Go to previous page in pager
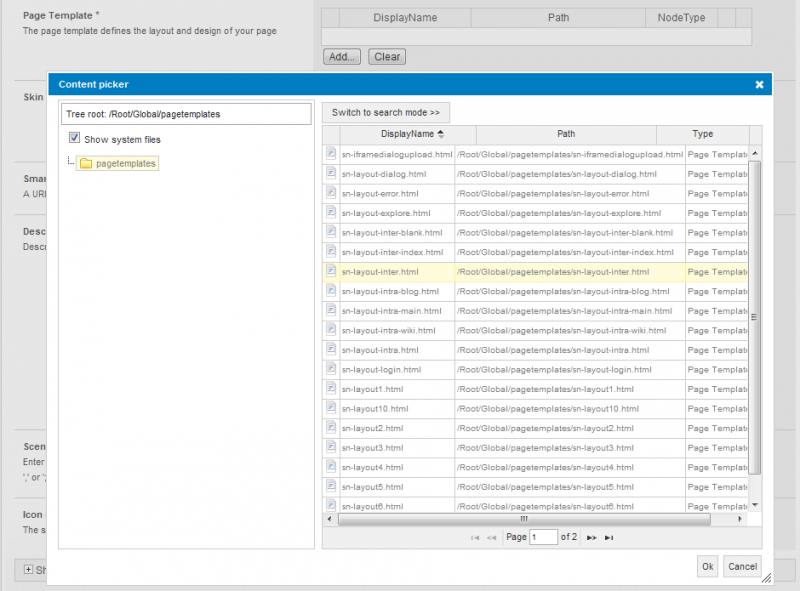 coord(492,537)
